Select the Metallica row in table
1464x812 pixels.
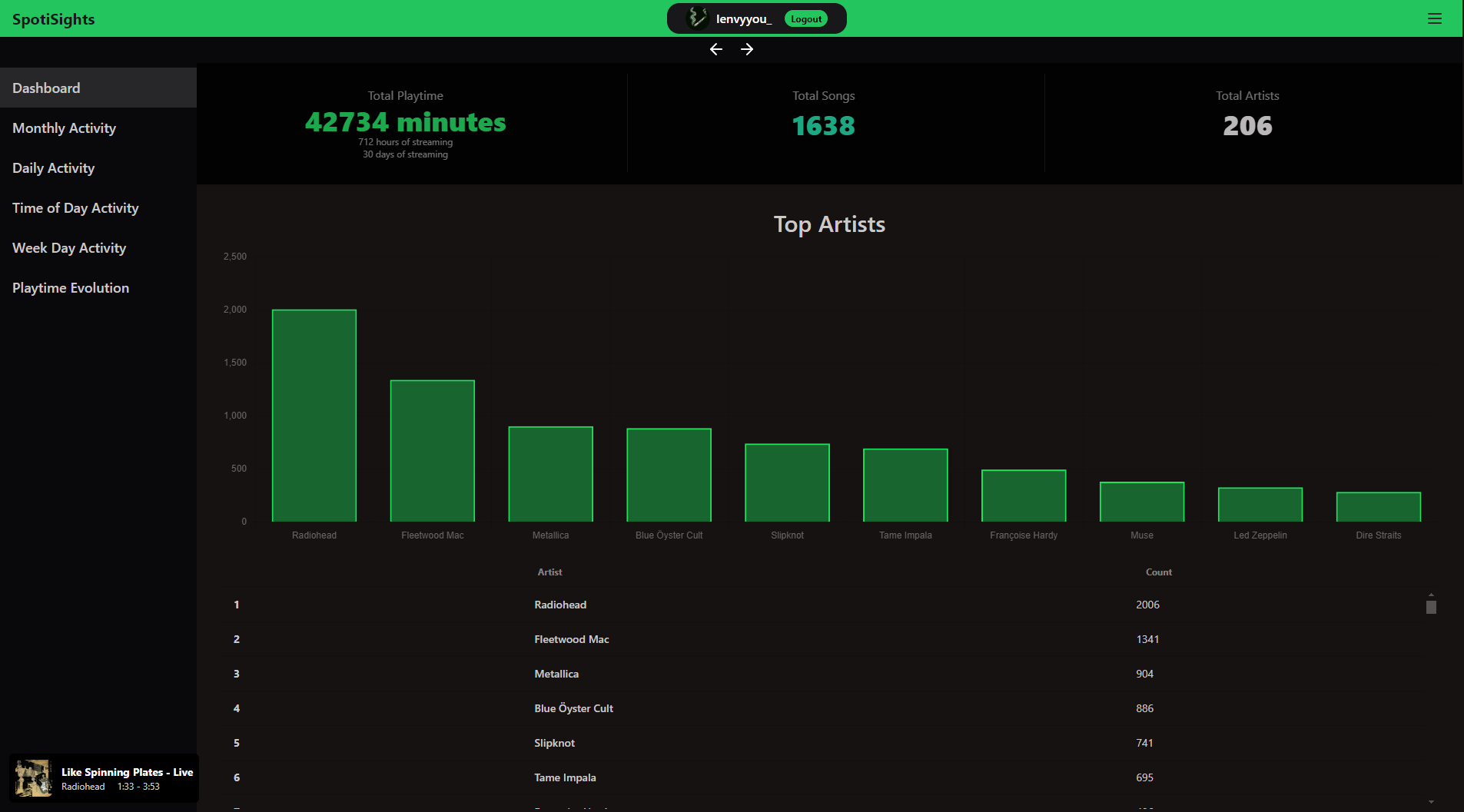(556, 674)
